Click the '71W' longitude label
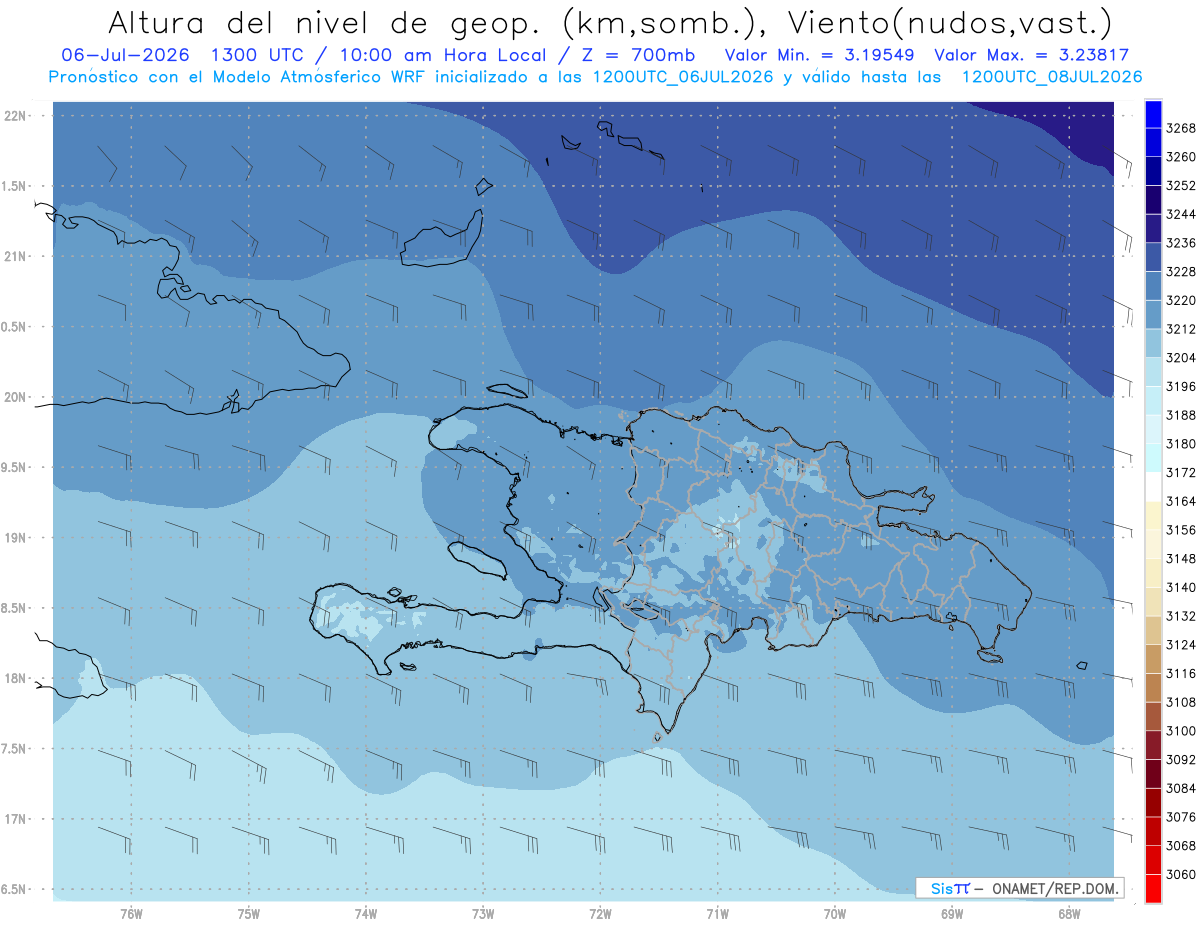 [717, 914]
